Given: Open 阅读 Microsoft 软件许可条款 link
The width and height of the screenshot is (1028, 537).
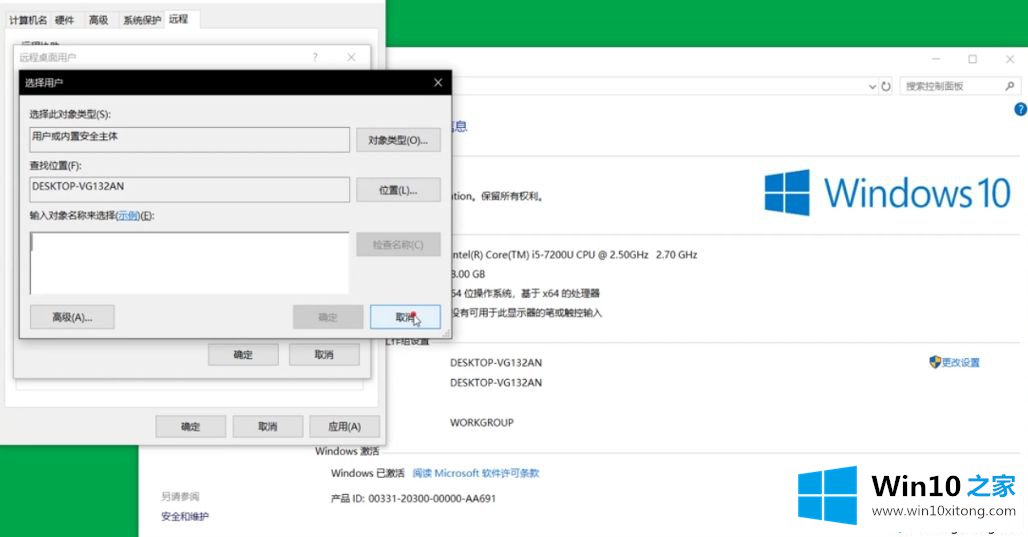Looking at the screenshot, I should [476, 473].
